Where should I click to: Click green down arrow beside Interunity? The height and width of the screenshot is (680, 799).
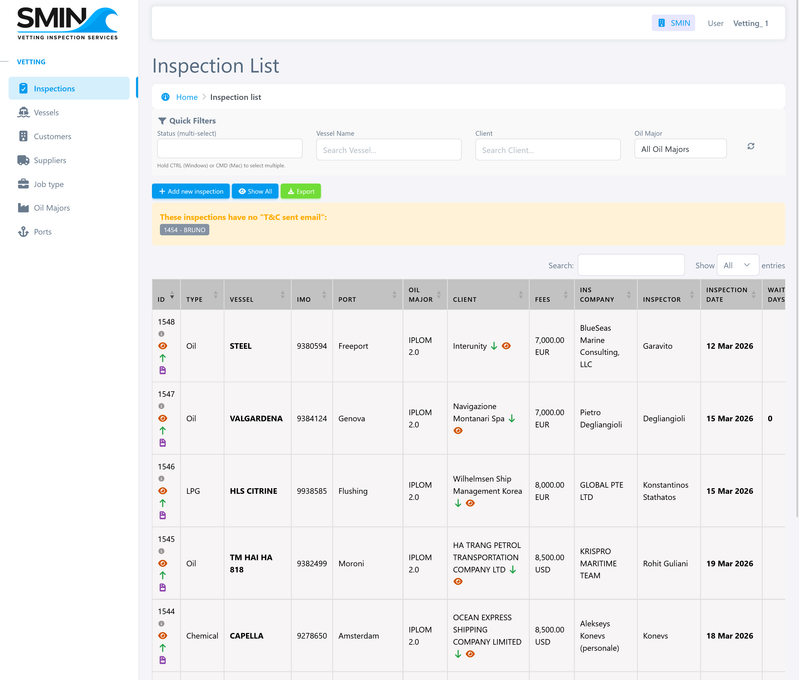point(494,346)
